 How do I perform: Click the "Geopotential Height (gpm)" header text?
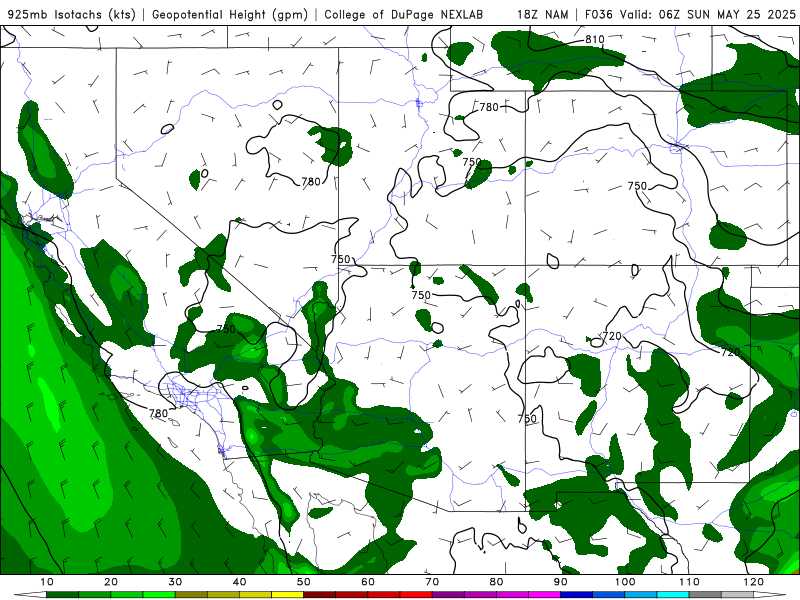230,15
